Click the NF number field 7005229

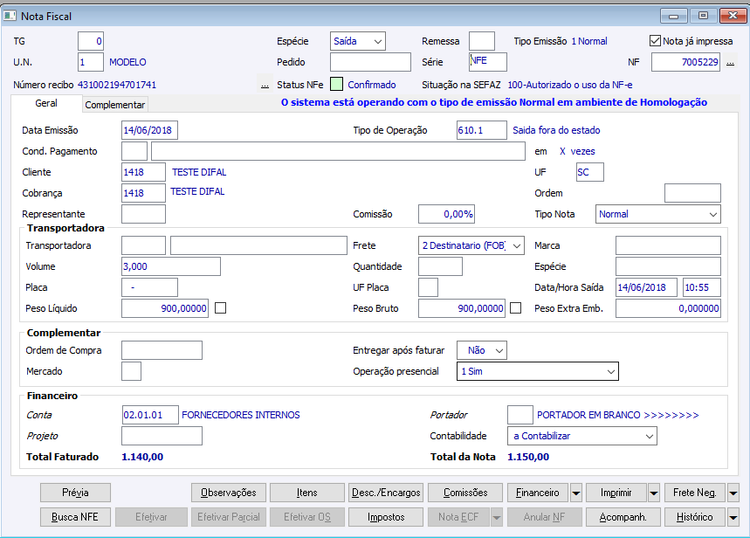coord(686,62)
